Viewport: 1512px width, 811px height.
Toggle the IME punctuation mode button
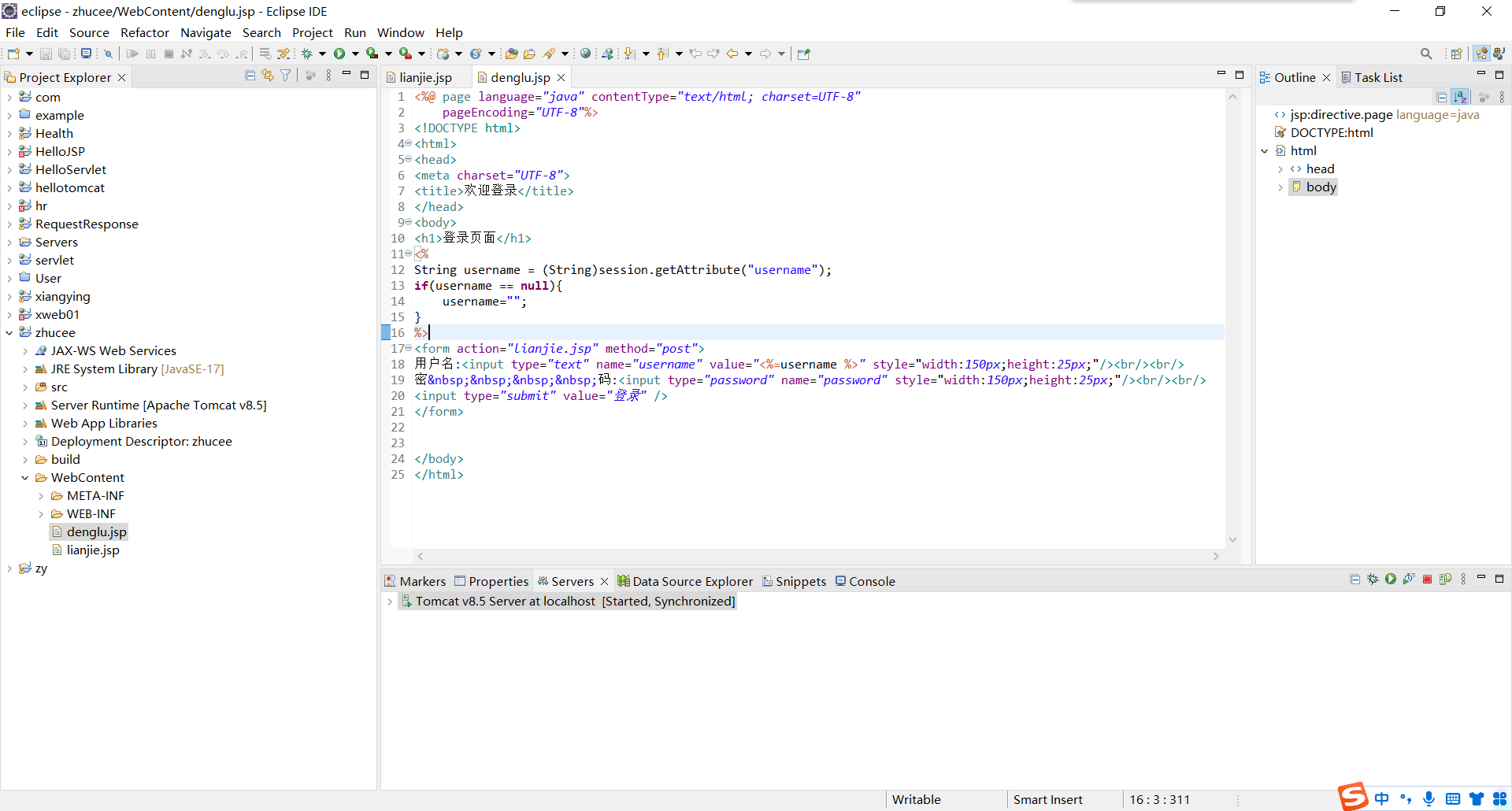click(x=1406, y=798)
